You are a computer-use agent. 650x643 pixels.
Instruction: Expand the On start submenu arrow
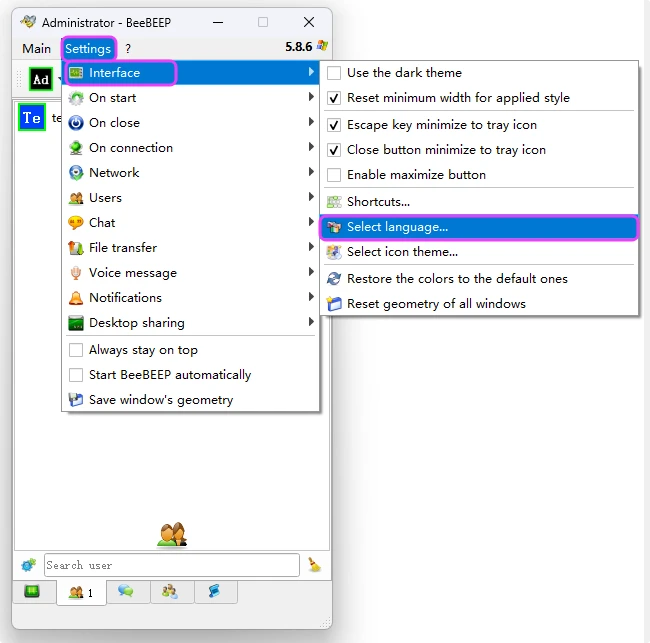[311, 97]
